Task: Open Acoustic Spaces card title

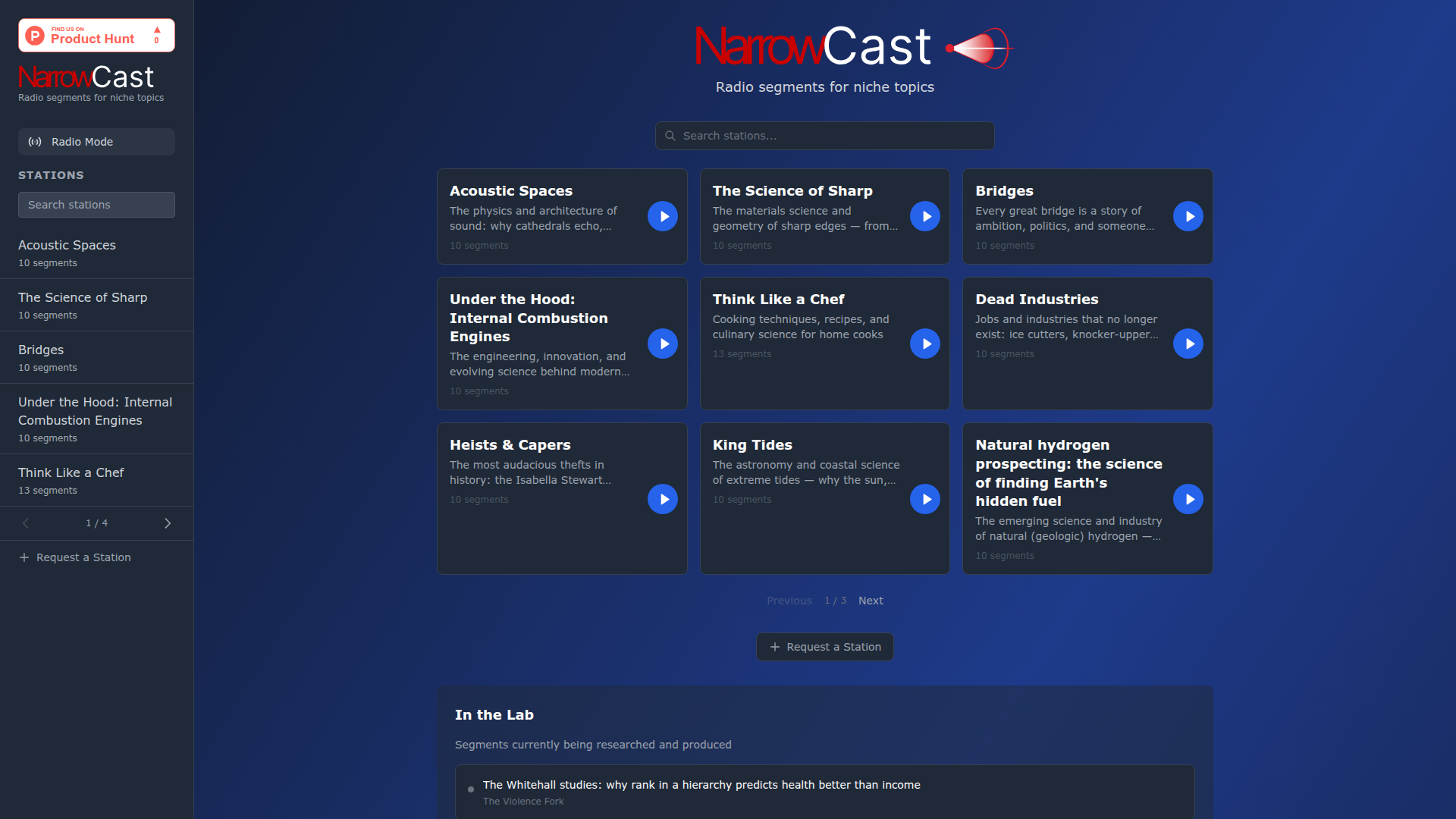Action: (x=511, y=191)
